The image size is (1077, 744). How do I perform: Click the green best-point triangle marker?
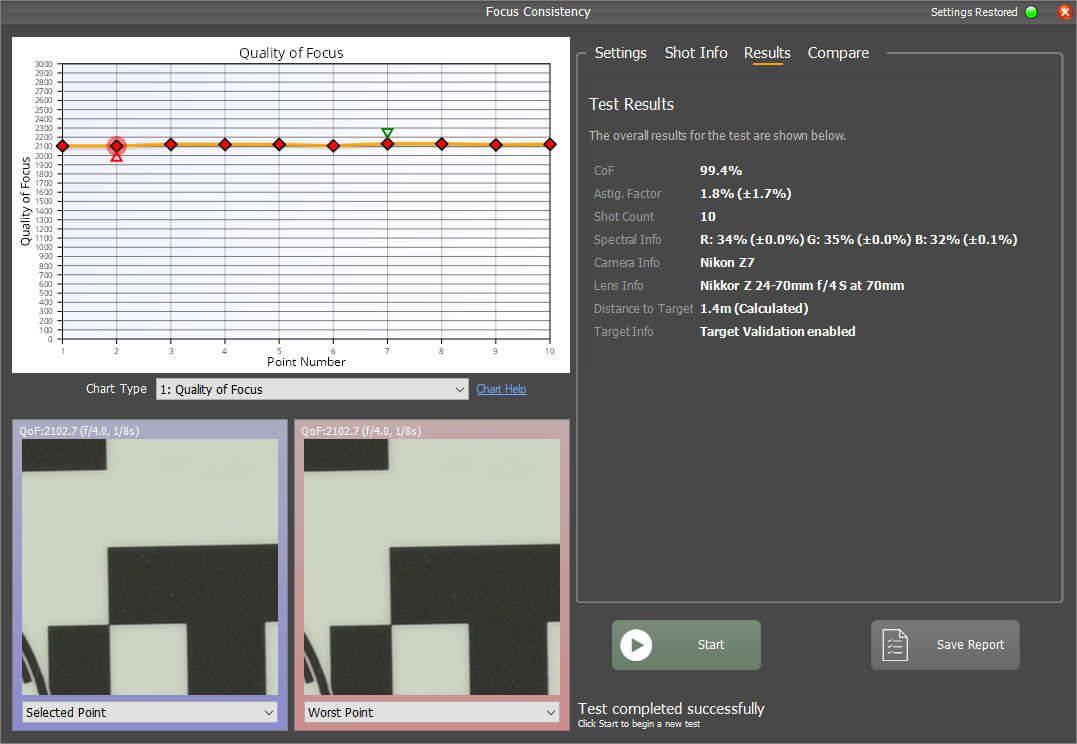pos(387,133)
